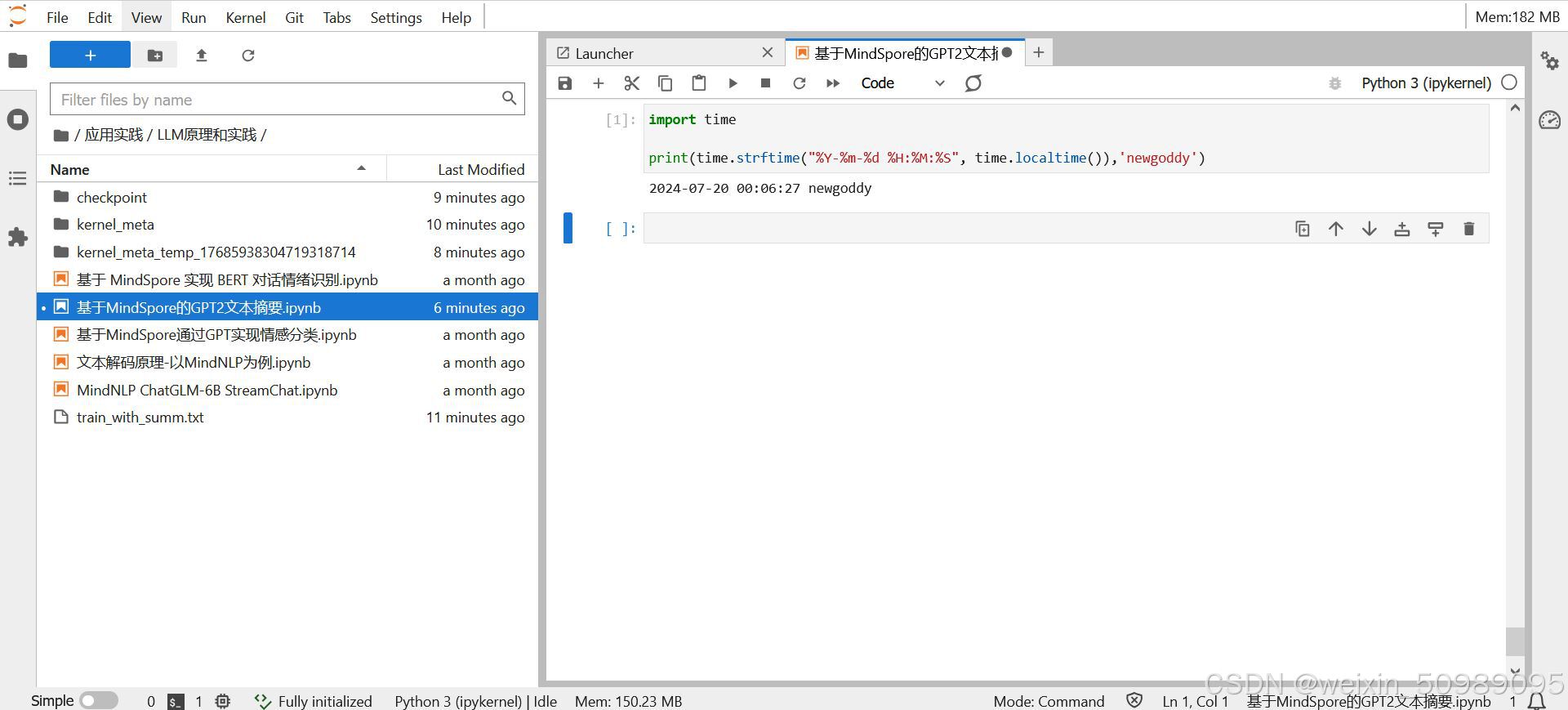This screenshot has width=1568, height=710.
Task: Open the File Browser sidebar panel
Action: (18, 60)
